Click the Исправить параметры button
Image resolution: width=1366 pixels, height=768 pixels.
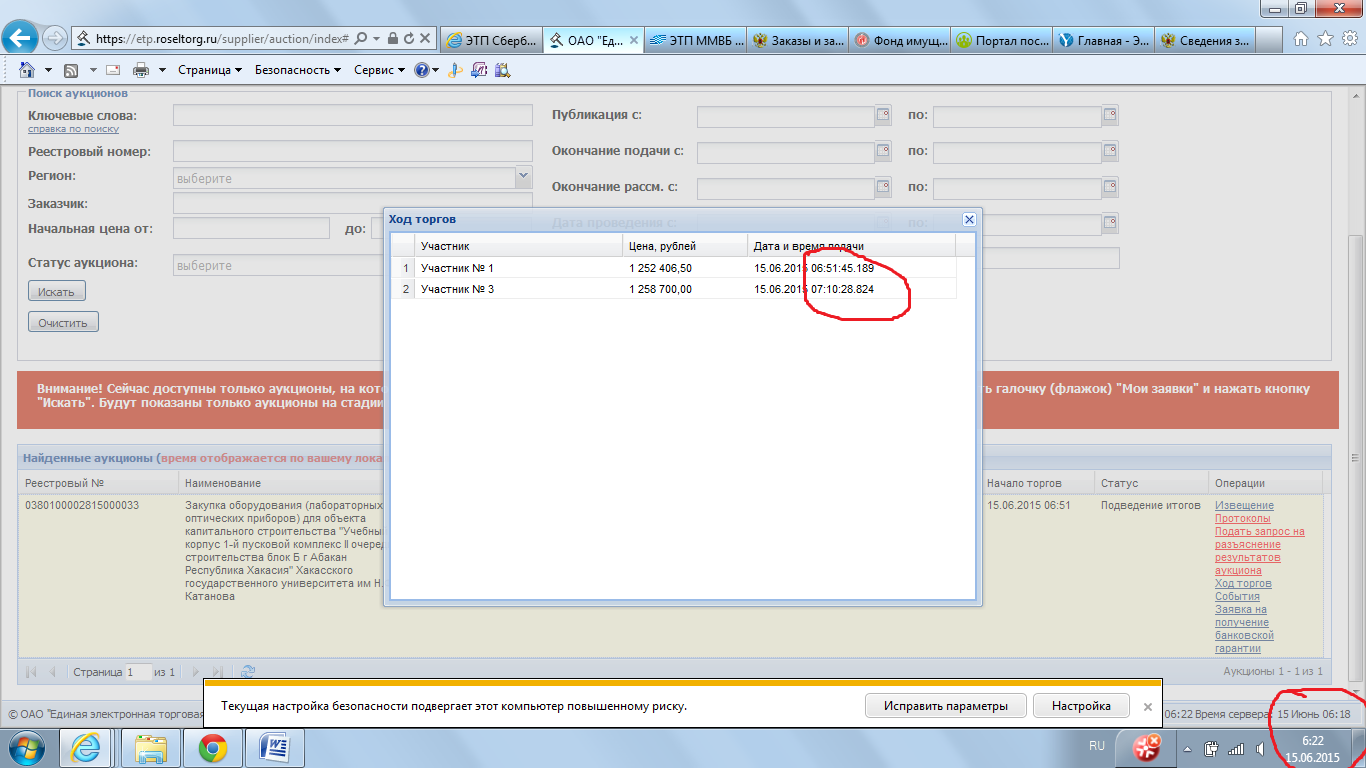pos(945,706)
